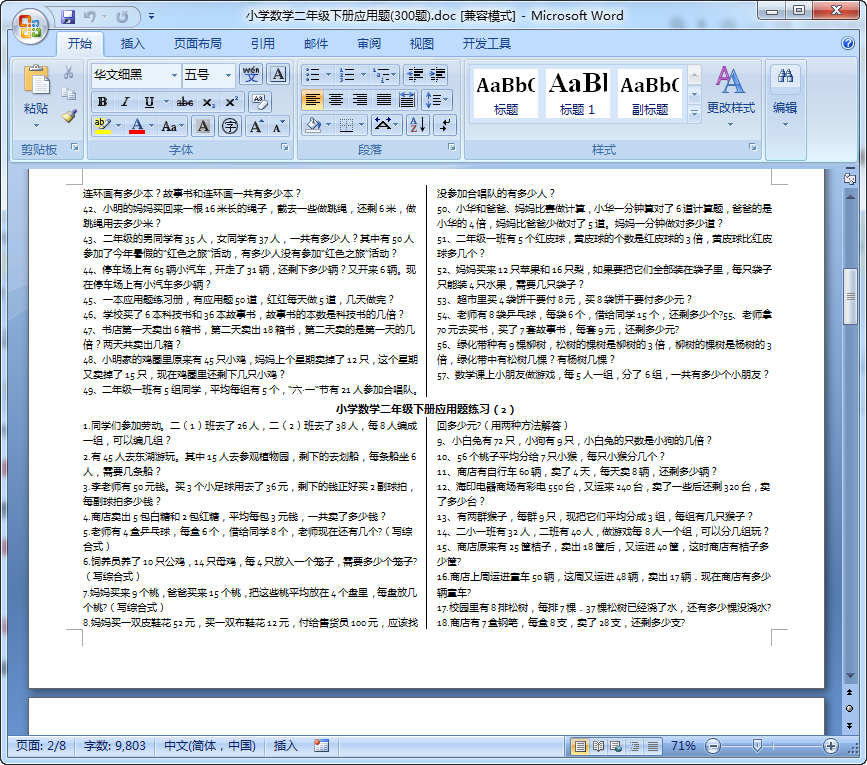Increase paragraph indent

tap(437, 74)
